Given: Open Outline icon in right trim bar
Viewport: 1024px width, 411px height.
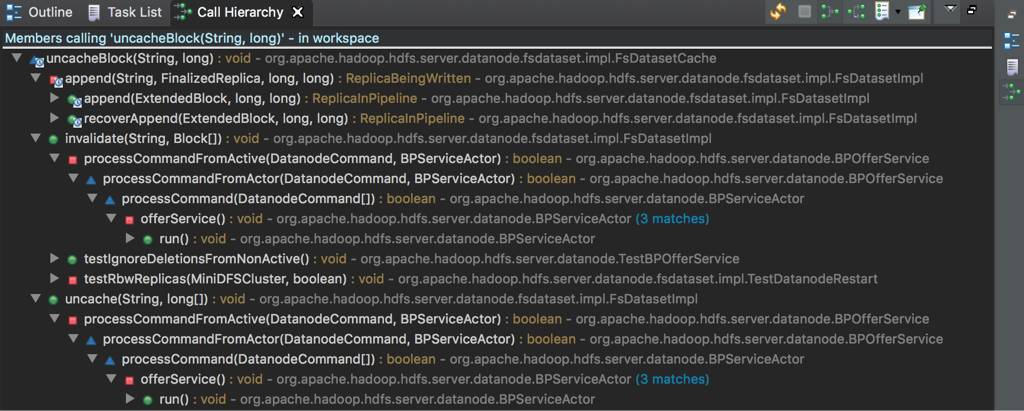Looking at the screenshot, I should [1012, 42].
